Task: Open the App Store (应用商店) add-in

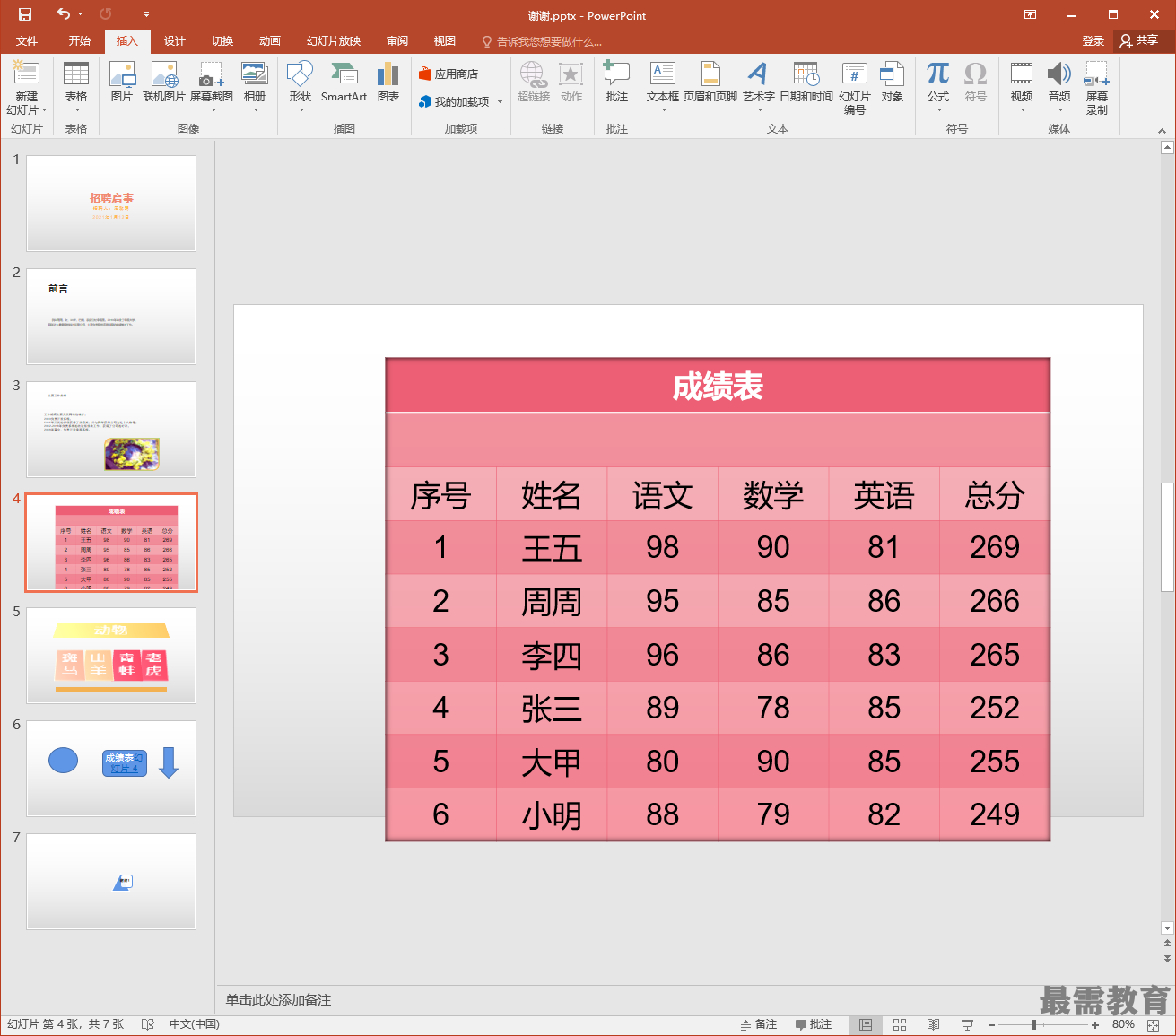Action: pyautogui.click(x=449, y=74)
